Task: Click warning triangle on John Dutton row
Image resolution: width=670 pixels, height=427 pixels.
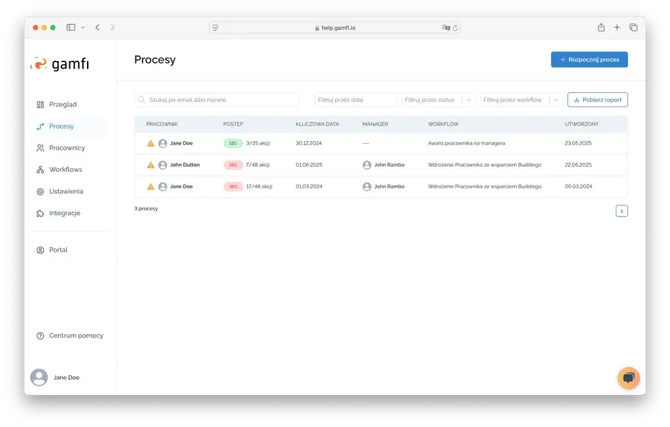Action: (151, 165)
